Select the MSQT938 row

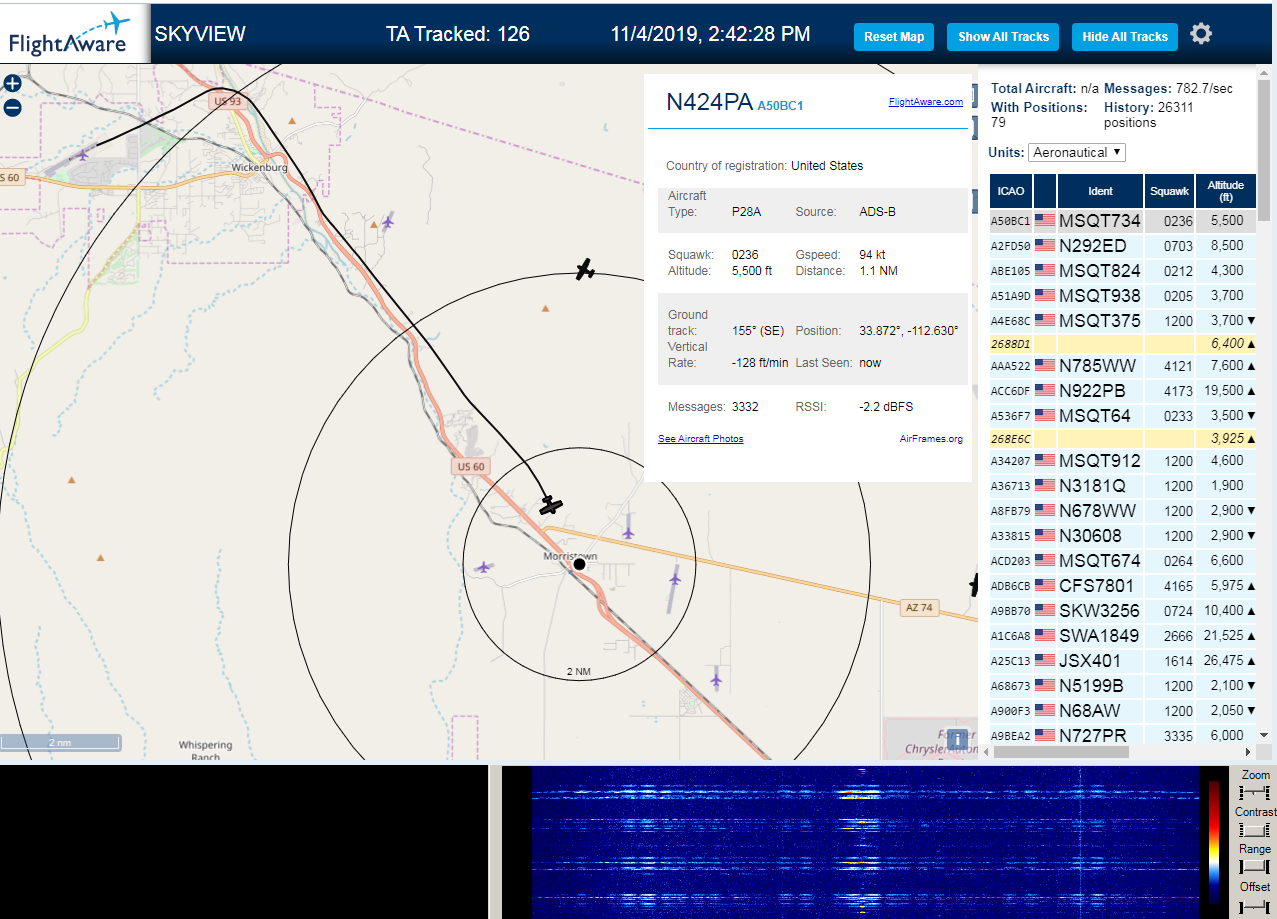click(1123, 295)
